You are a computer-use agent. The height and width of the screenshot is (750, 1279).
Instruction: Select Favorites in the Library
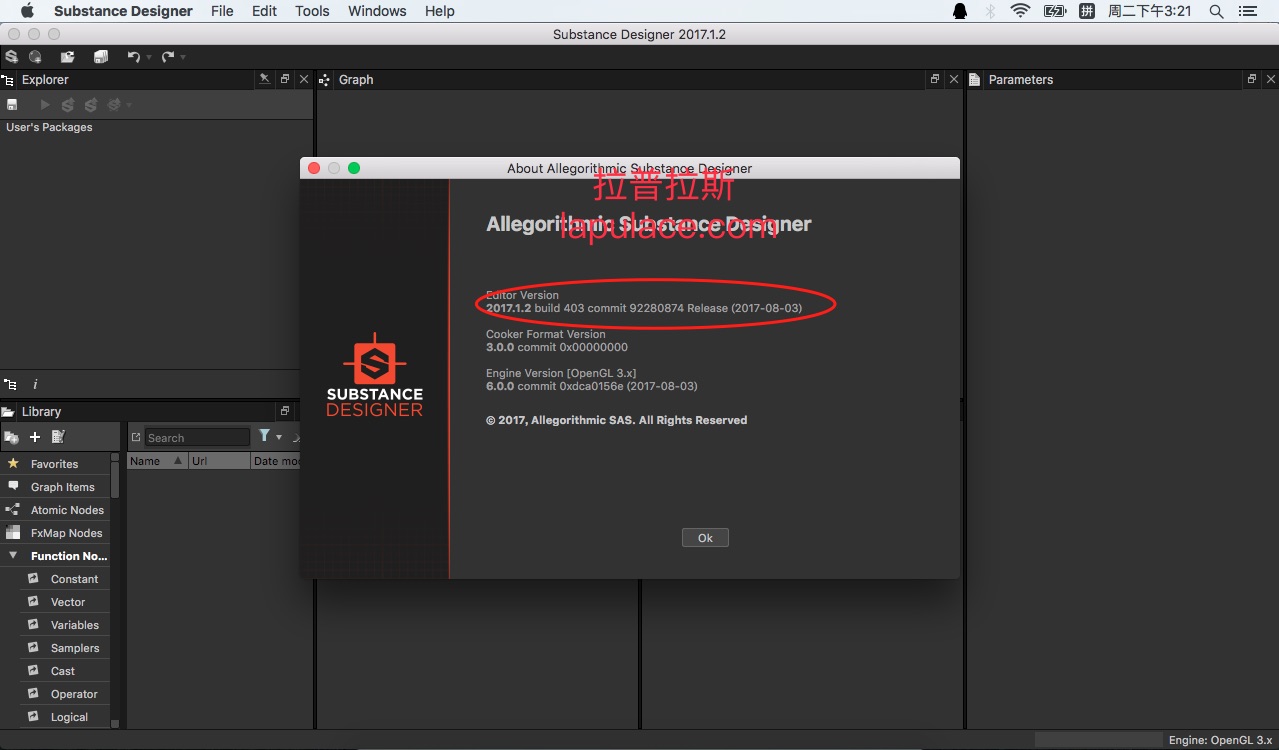coord(54,464)
